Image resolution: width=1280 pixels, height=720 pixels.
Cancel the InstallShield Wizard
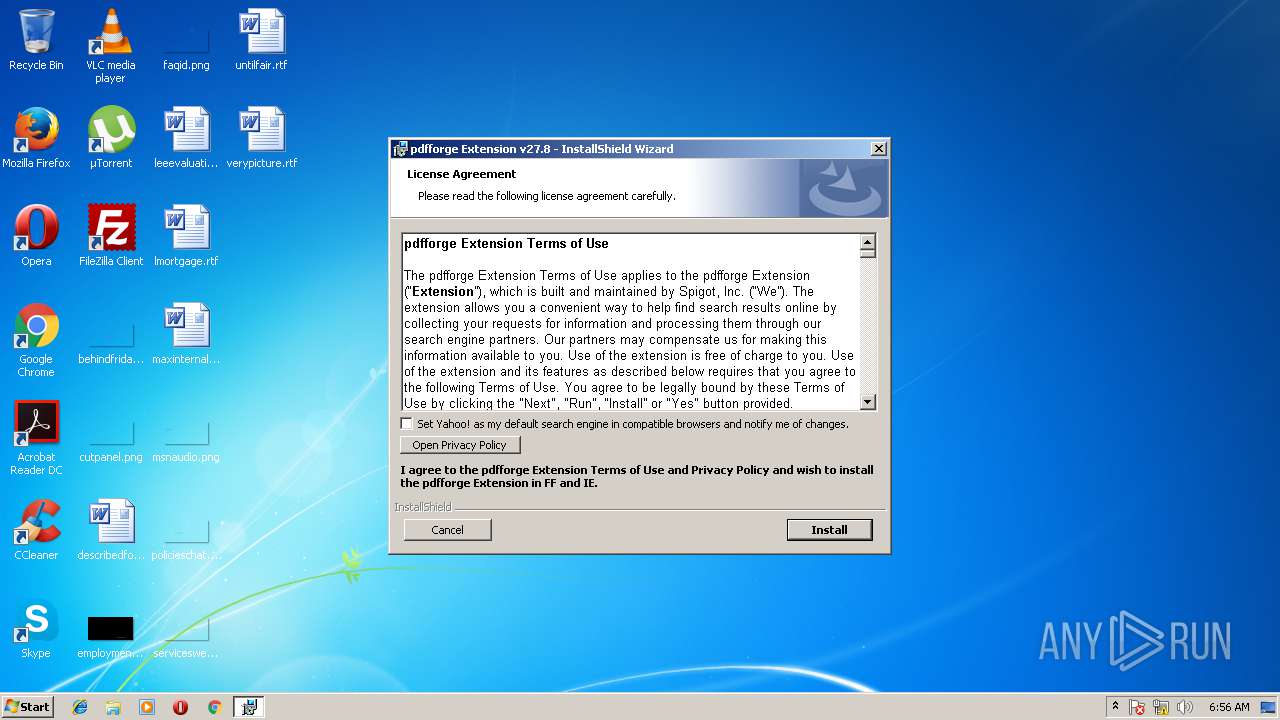coord(447,530)
